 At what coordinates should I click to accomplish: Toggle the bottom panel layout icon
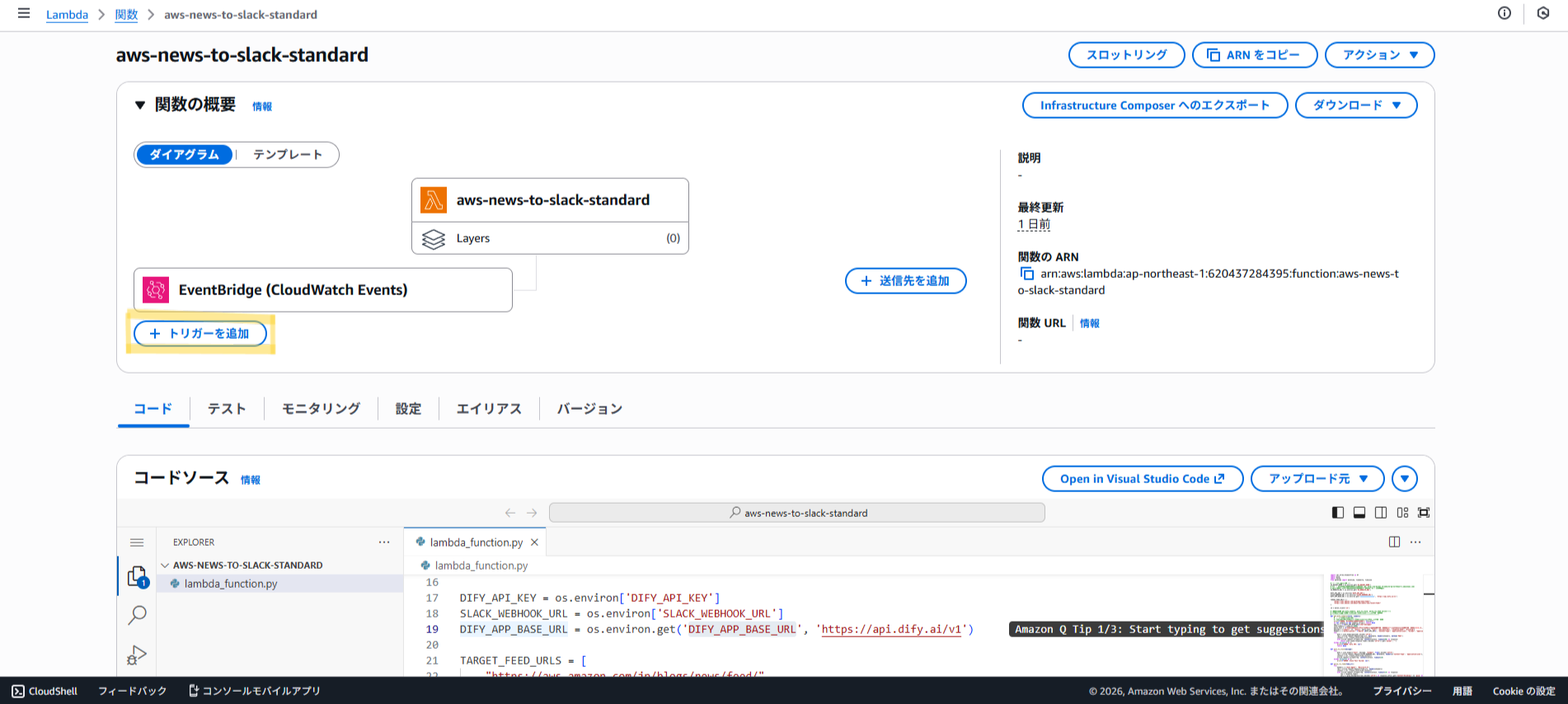[x=1359, y=513]
